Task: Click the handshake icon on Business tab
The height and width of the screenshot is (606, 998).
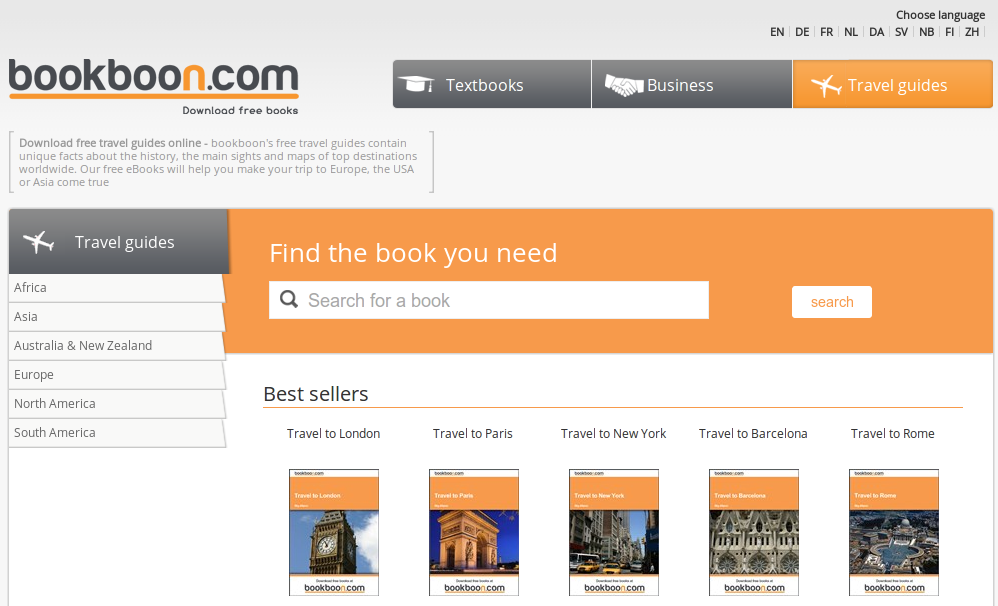Action: point(625,84)
